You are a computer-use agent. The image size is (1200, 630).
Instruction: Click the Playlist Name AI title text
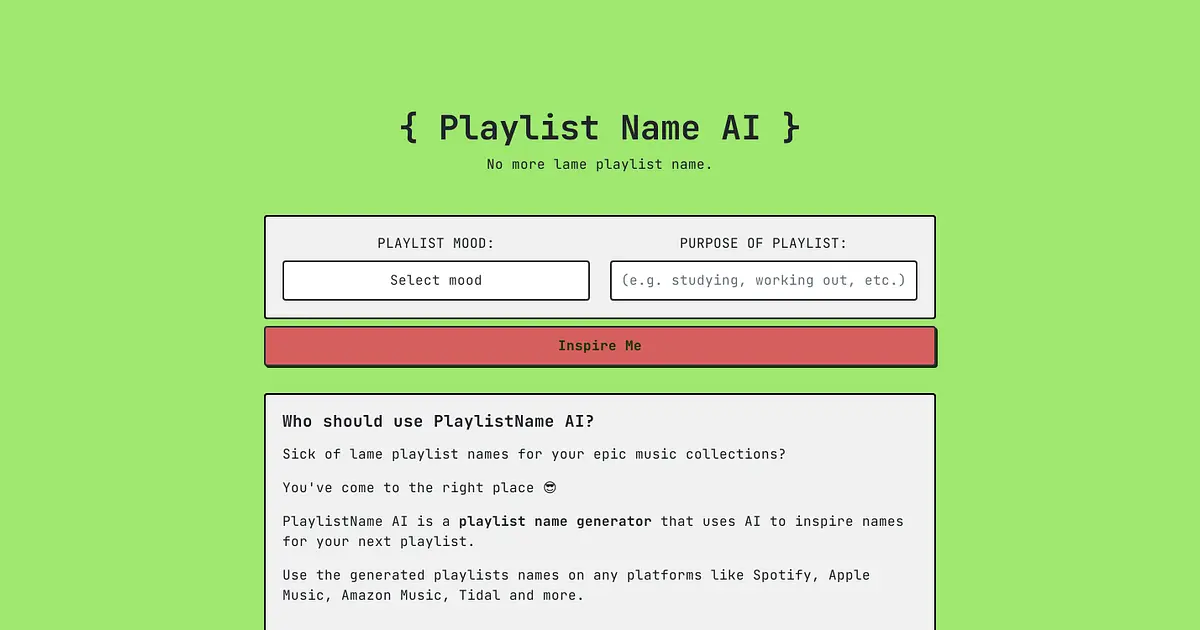600,128
